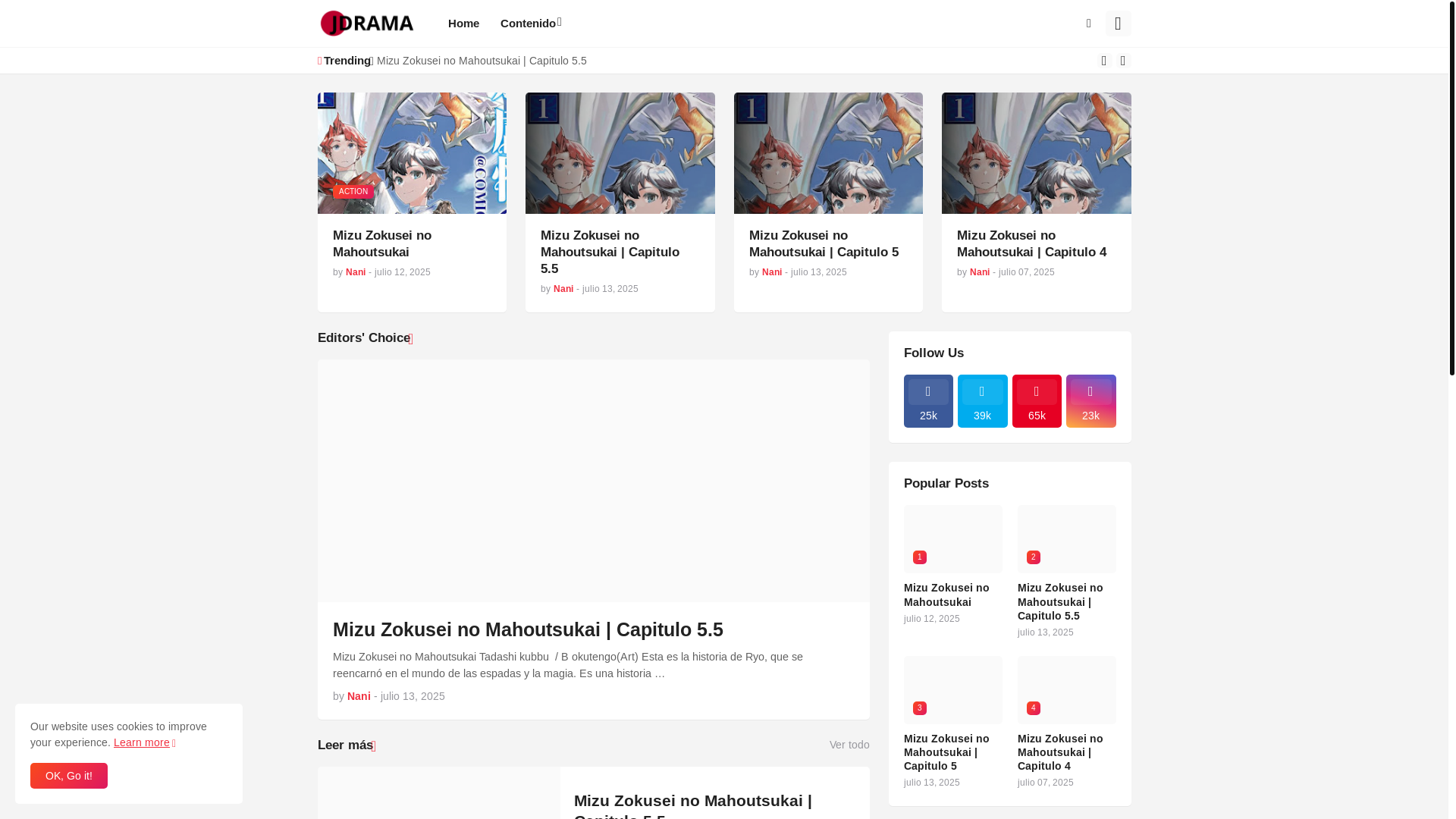Screen dimensions: 1456x819
Task: Open Leer más post thumbnail
Action: point(439,792)
